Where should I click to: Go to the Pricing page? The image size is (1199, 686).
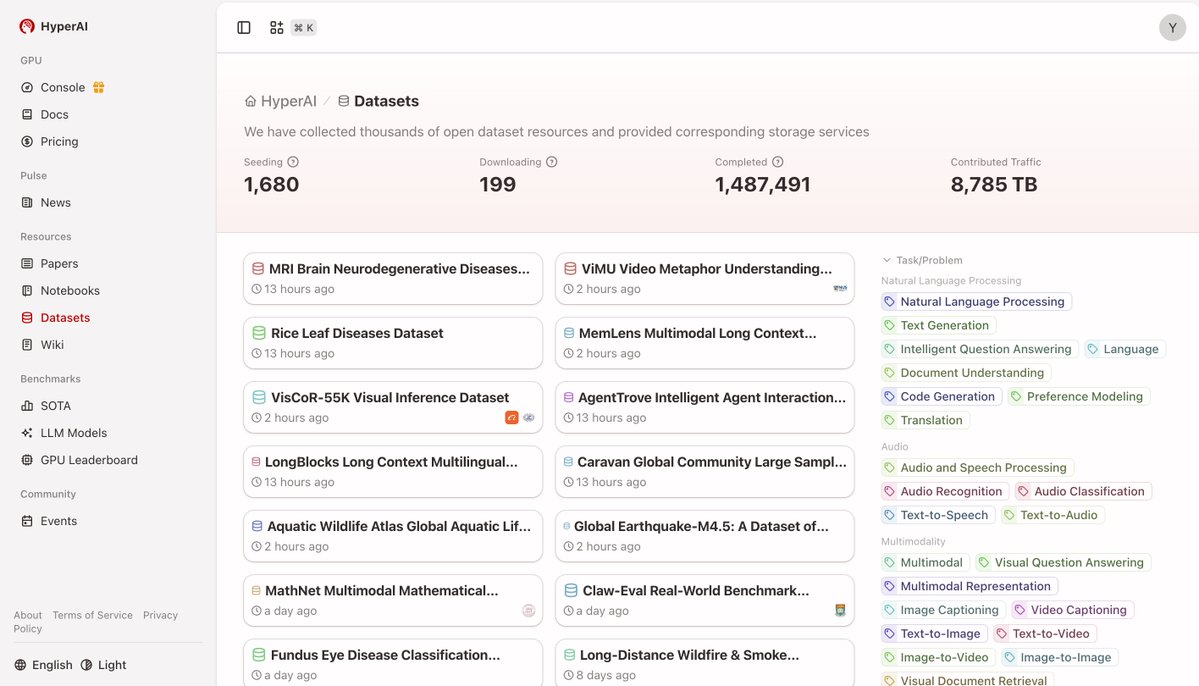50,141
